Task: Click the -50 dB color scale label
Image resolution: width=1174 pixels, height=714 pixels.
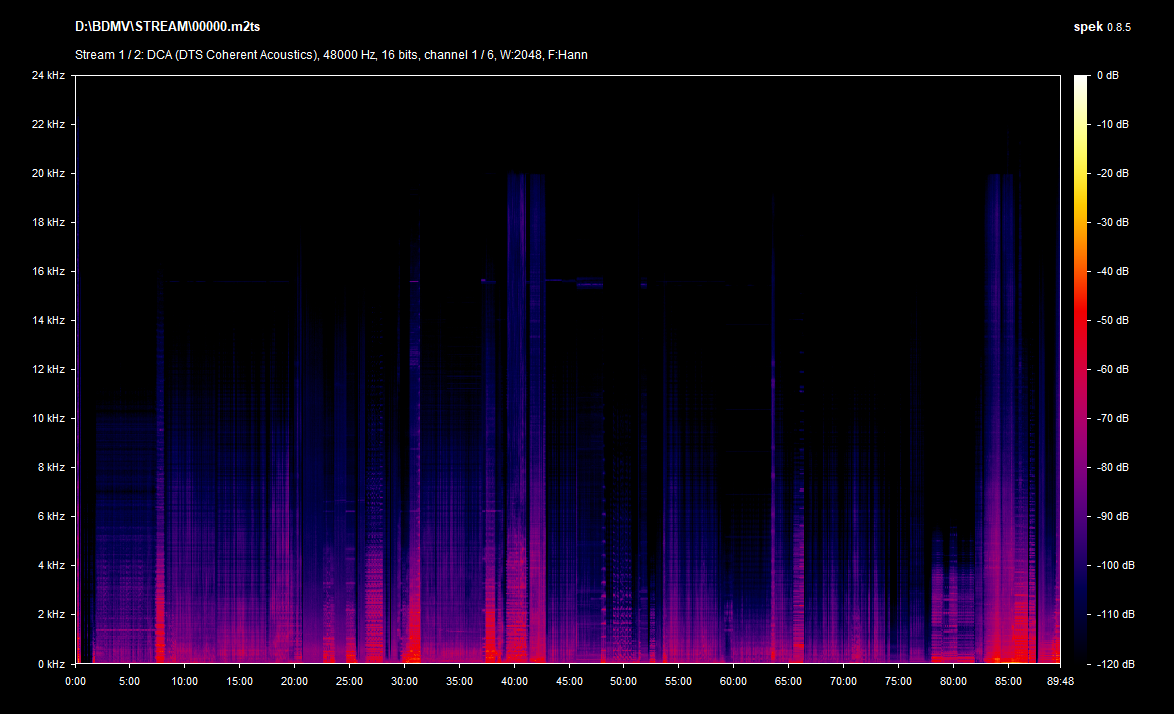Action: click(x=1112, y=321)
